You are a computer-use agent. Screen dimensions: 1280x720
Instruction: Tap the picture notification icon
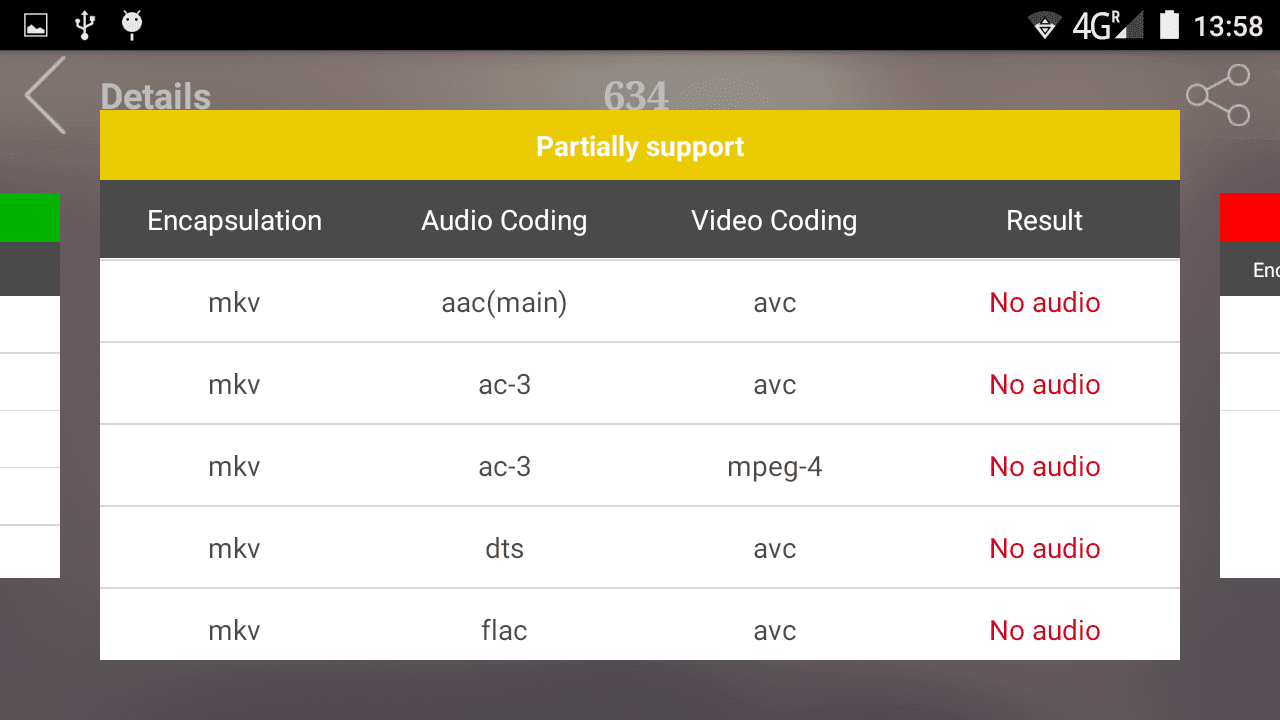click(36, 25)
